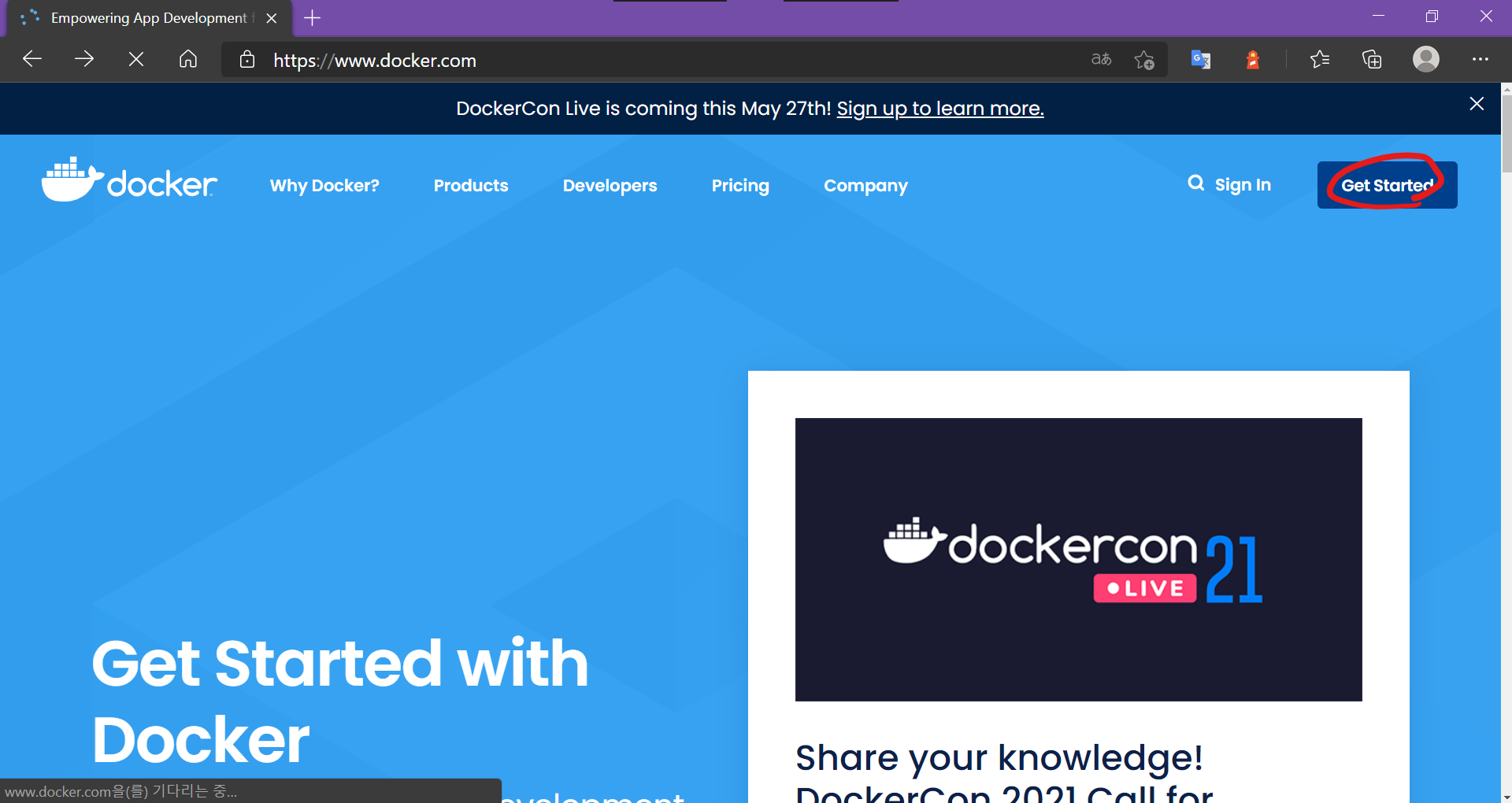Go forward to the next page
This screenshot has height=803, width=1512.
84,59
